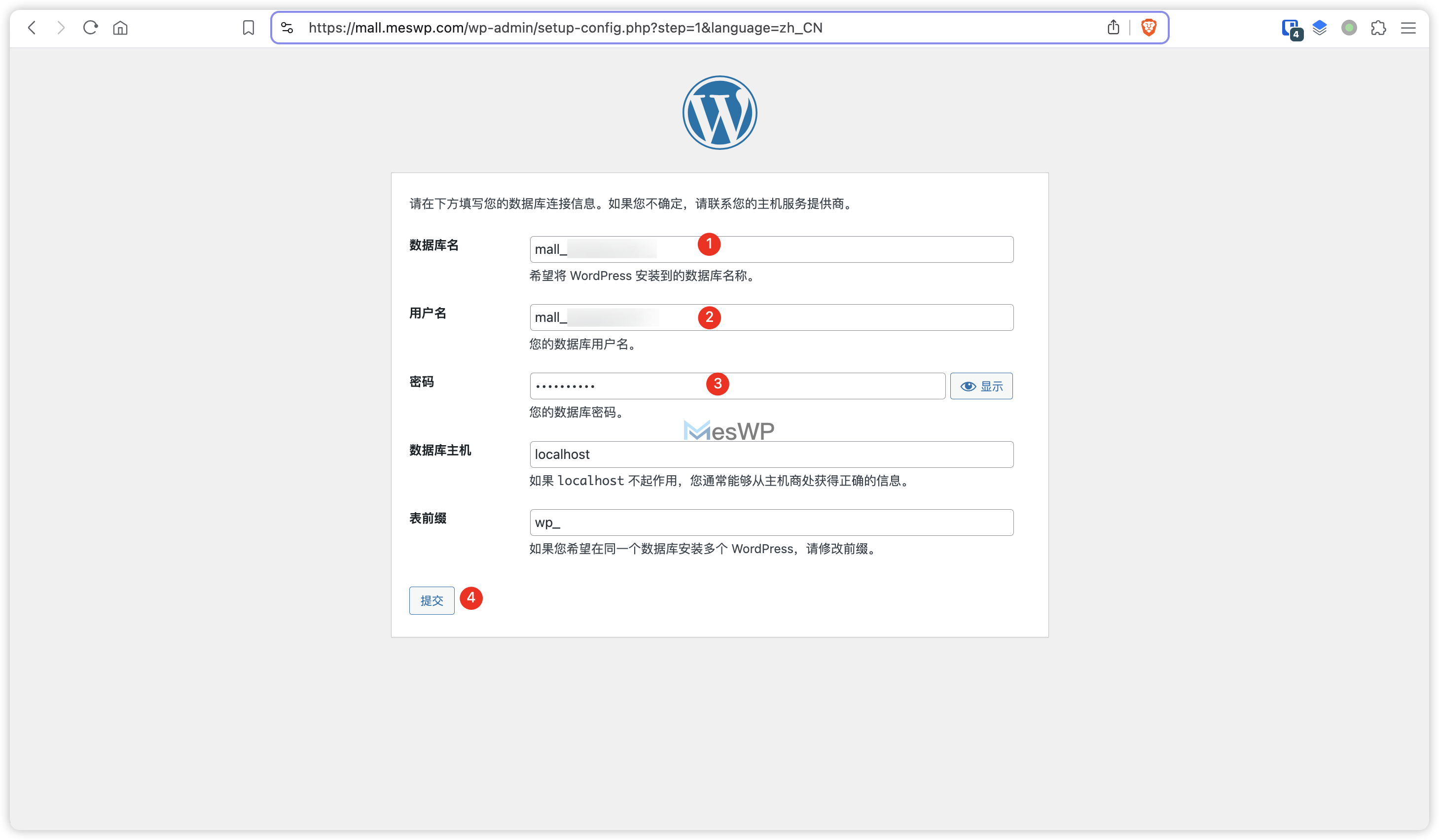The image size is (1439, 840).
Task: Click the 数据库主机 localhost field
Action: [771, 454]
